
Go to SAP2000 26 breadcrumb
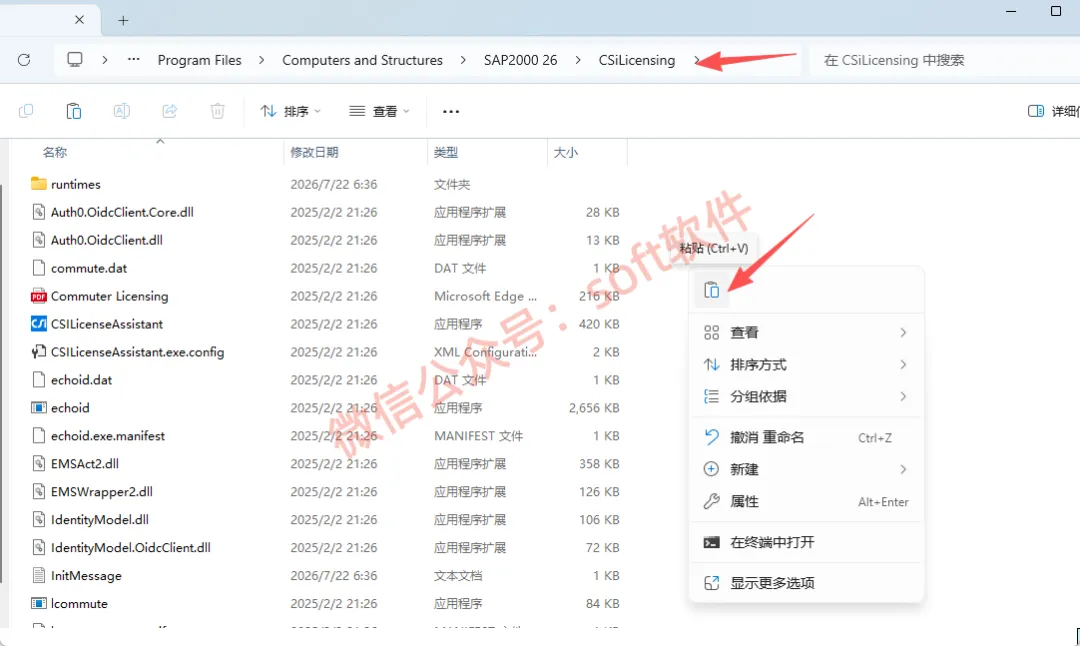tap(520, 60)
